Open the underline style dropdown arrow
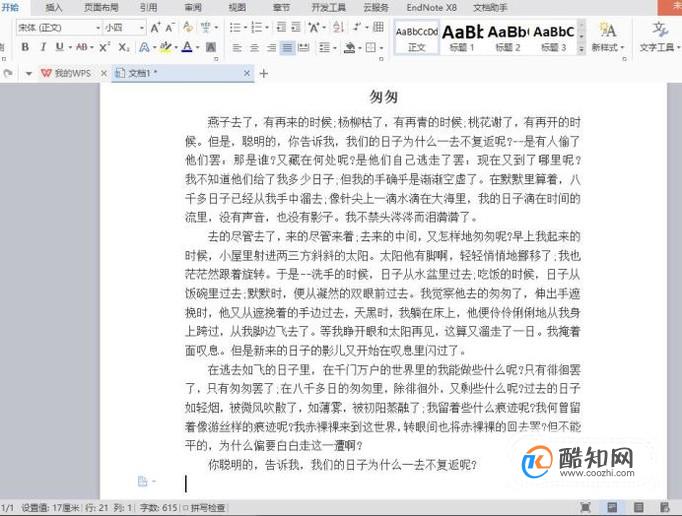The height and width of the screenshot is (516, 682). click(x=70, y=47)
